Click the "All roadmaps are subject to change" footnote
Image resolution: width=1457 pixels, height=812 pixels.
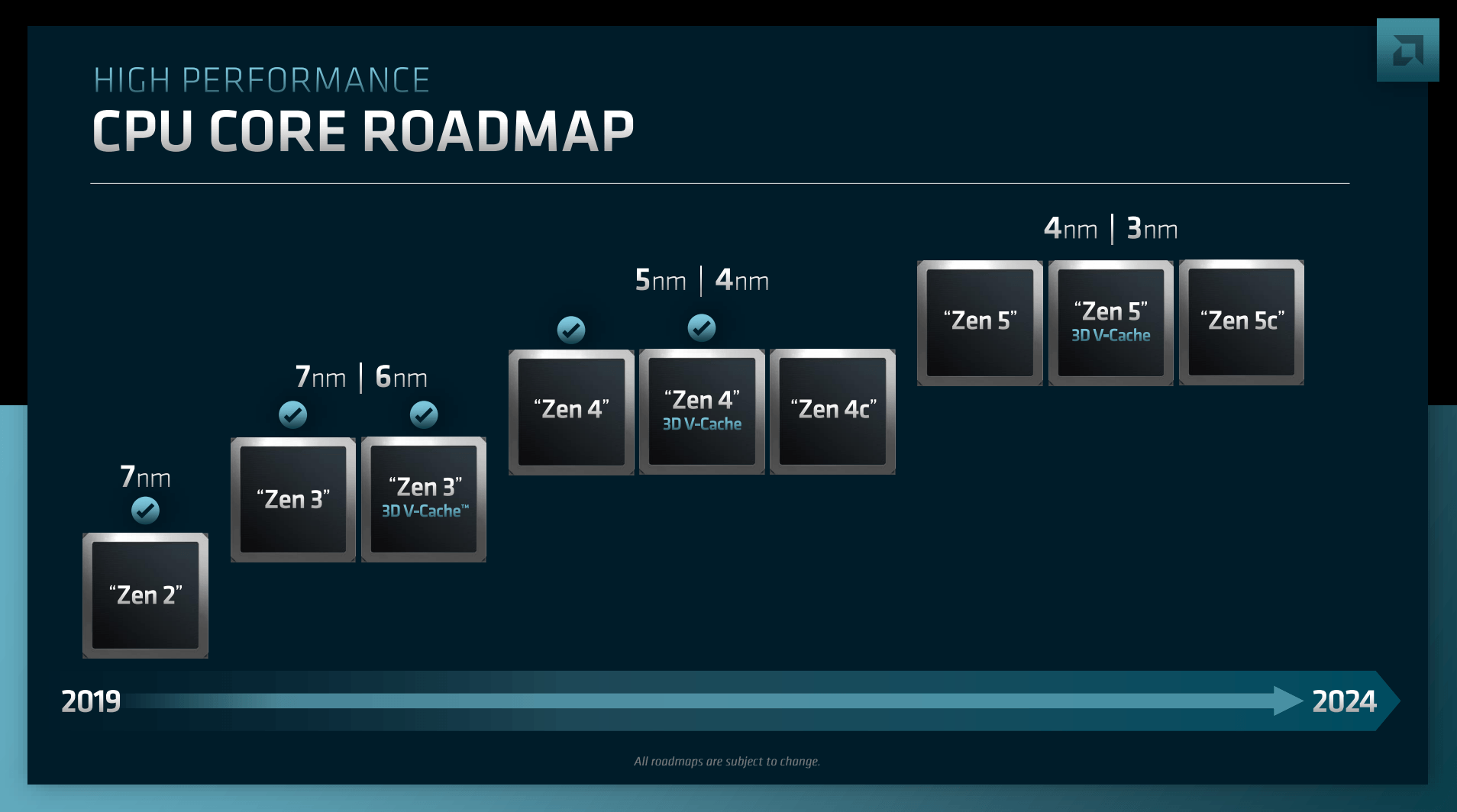tap(727, 761)
